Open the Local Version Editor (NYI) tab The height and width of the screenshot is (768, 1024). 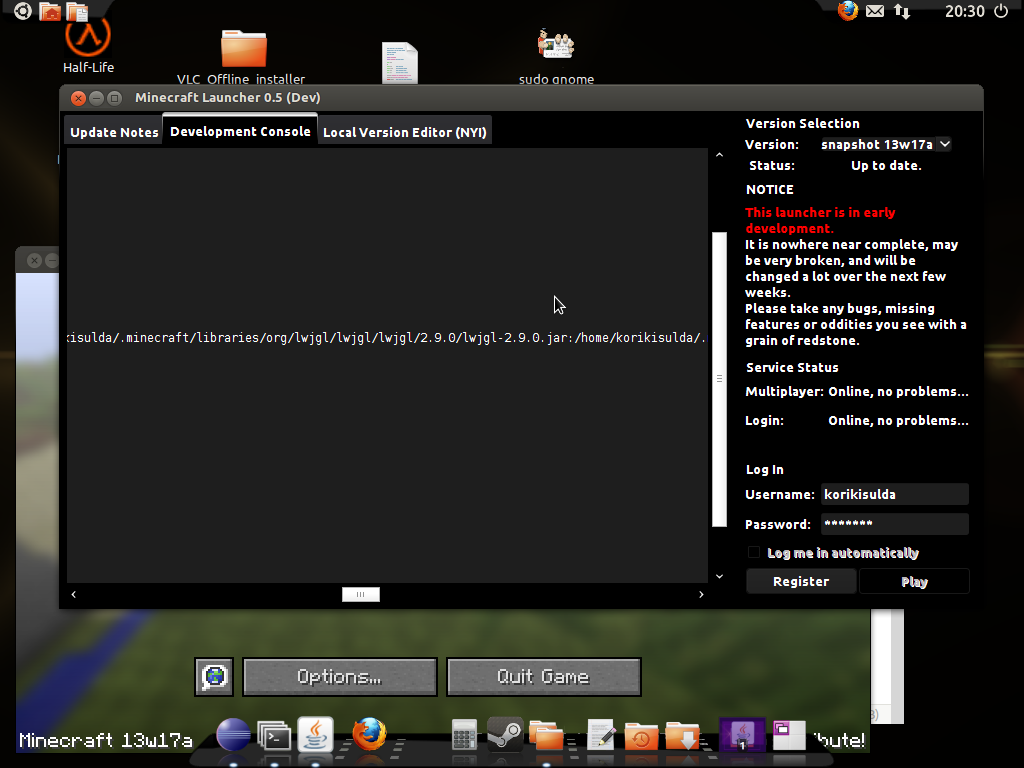(x=404, y=132)
